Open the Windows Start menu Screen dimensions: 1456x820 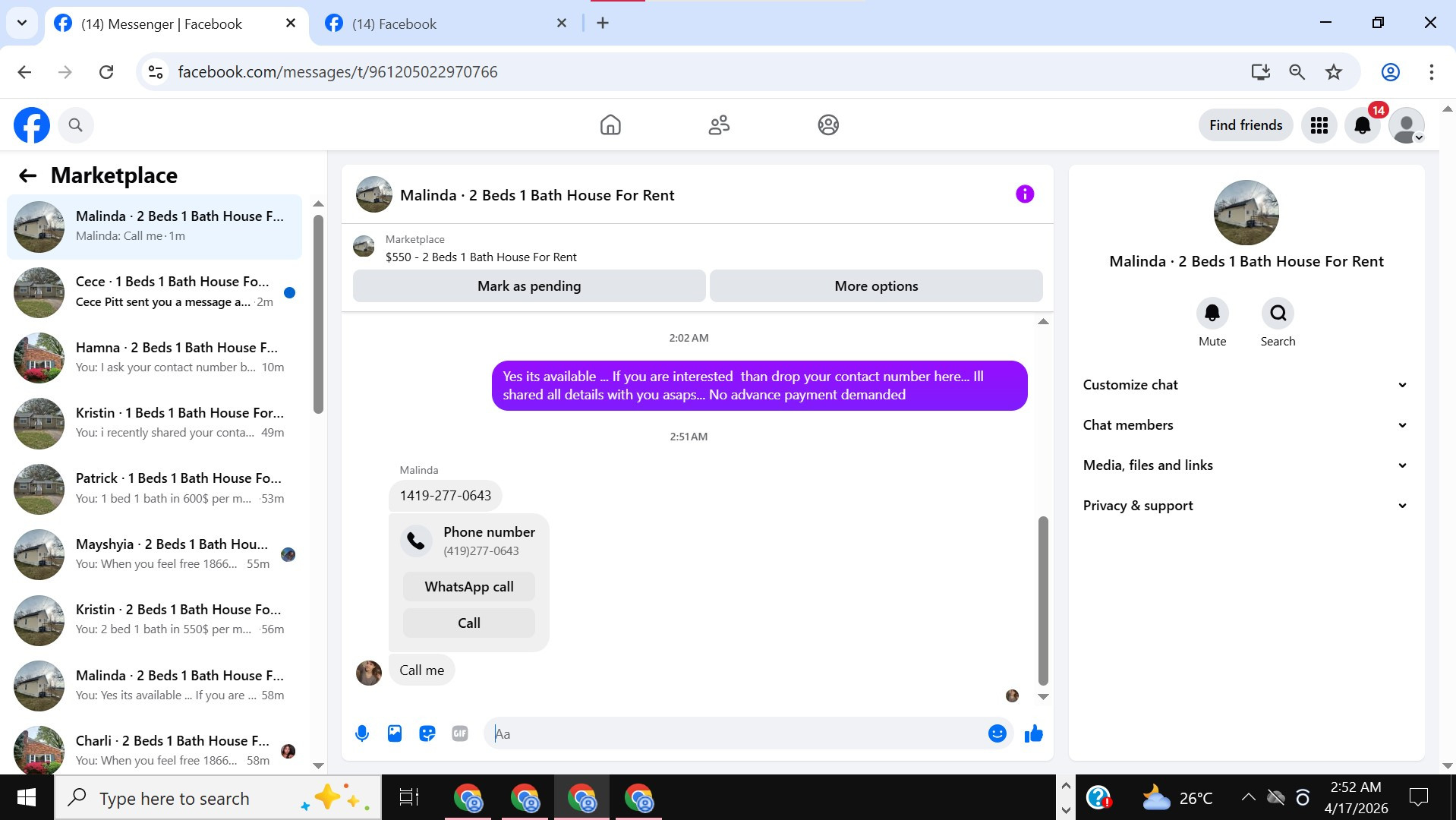(x=27, y=797)
